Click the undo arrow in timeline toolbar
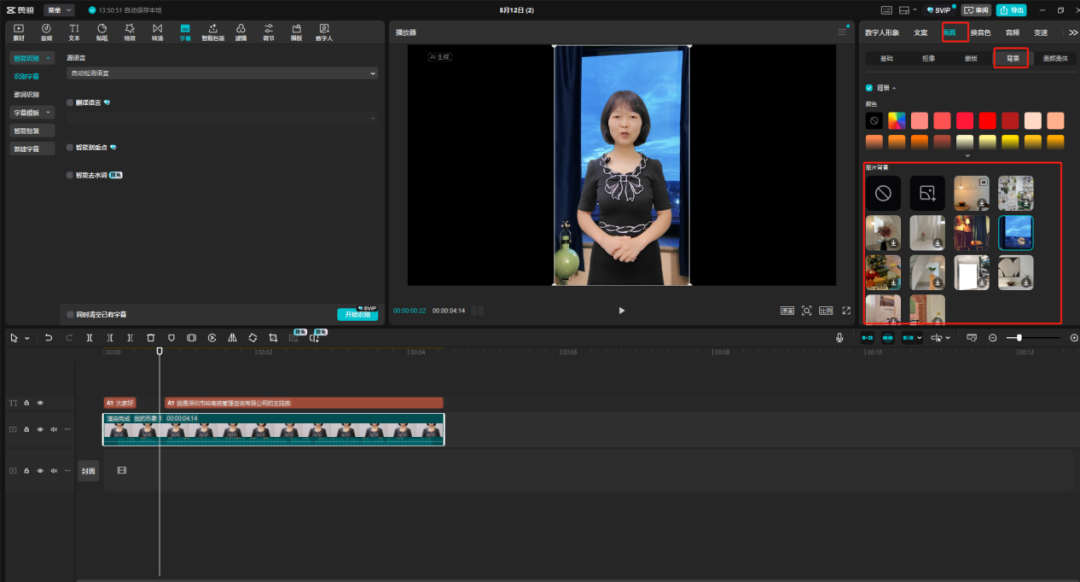 point(48,338)
